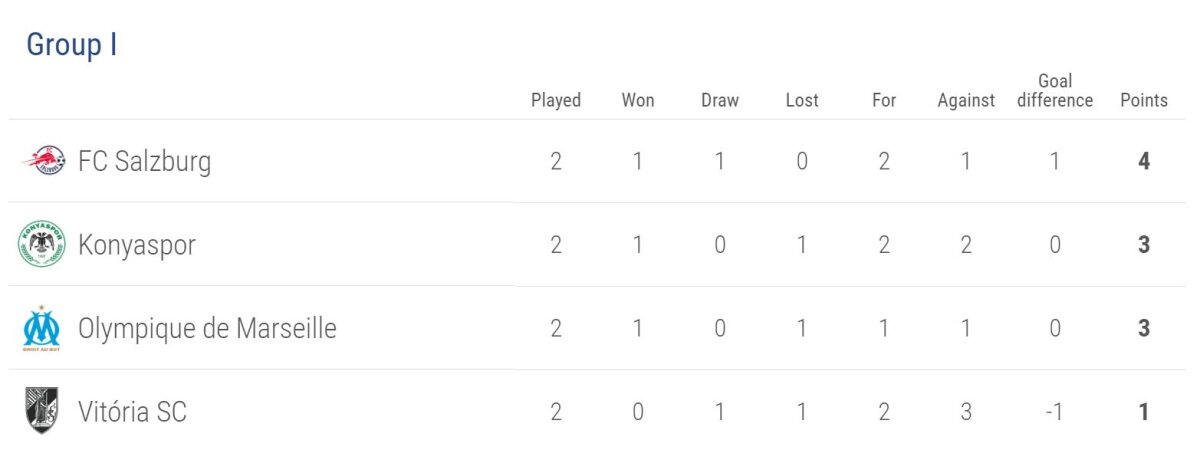
Task: Click the Lost column header
Action: (802, 100)
